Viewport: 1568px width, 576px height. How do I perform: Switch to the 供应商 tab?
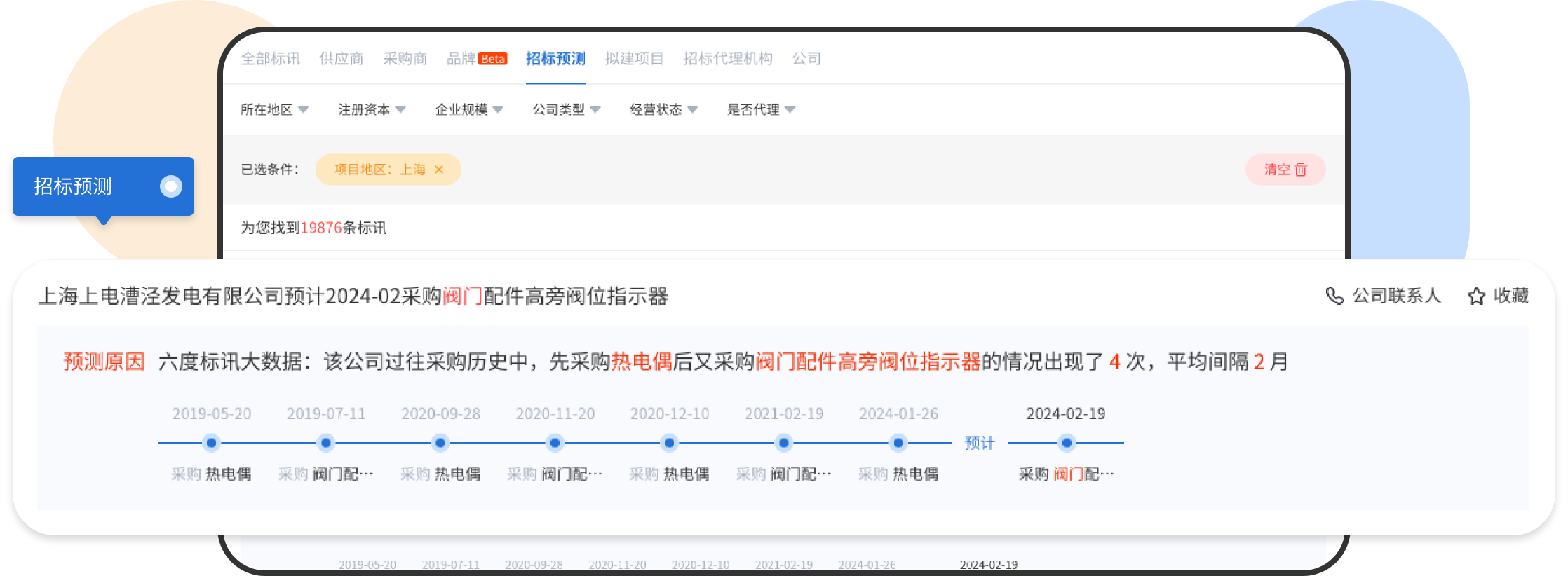point(342,59)
